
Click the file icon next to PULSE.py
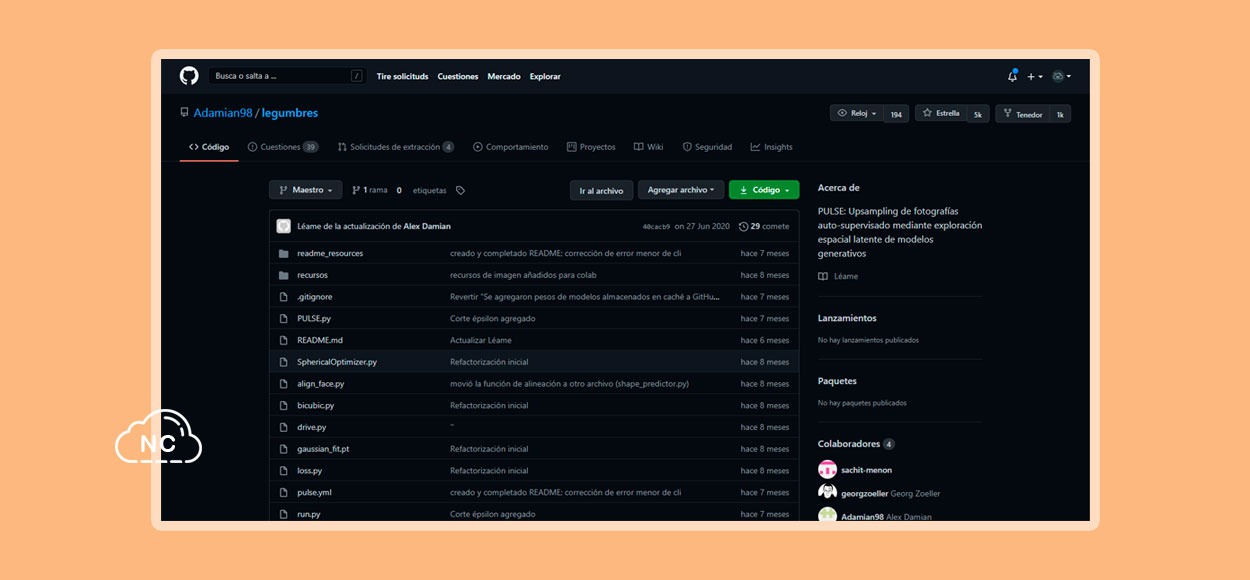(284, 318)
